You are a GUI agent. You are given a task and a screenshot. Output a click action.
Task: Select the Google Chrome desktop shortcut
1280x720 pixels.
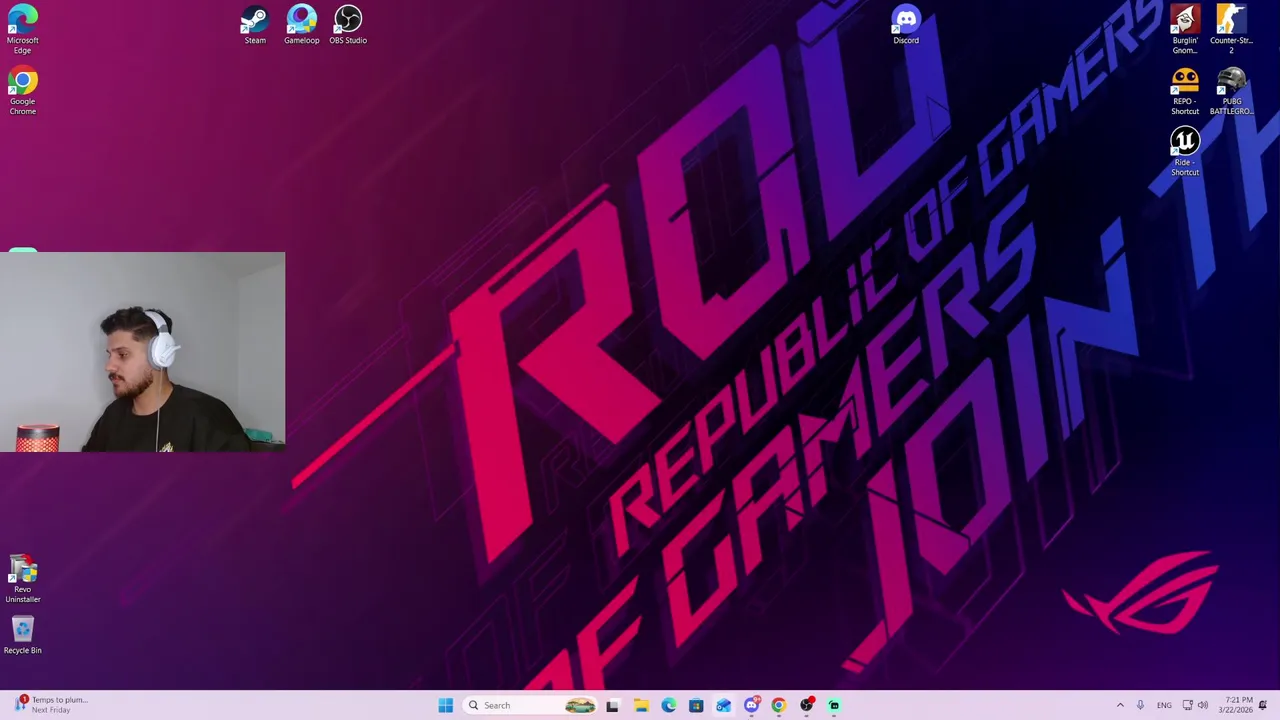22,92
